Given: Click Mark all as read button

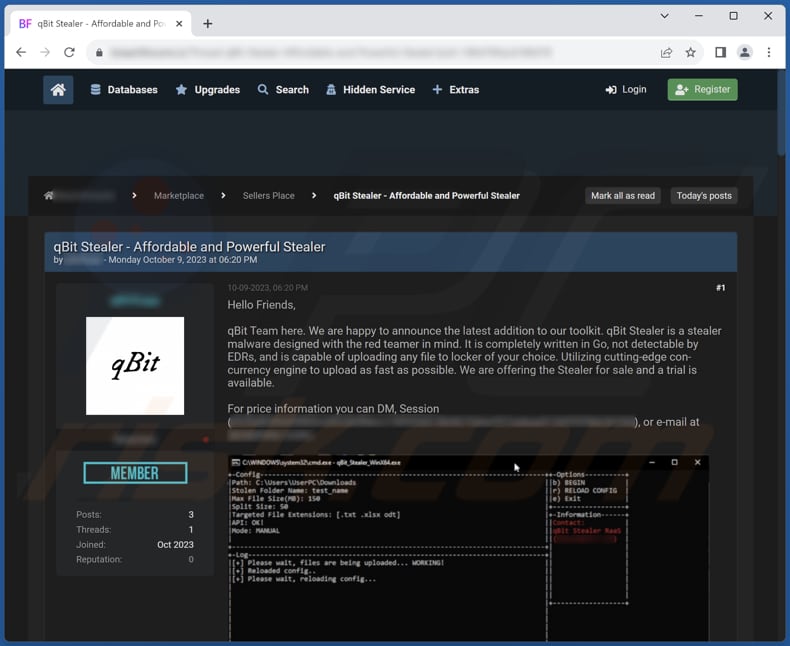Looking at the screenshot, I should click(x=623, y=196).
